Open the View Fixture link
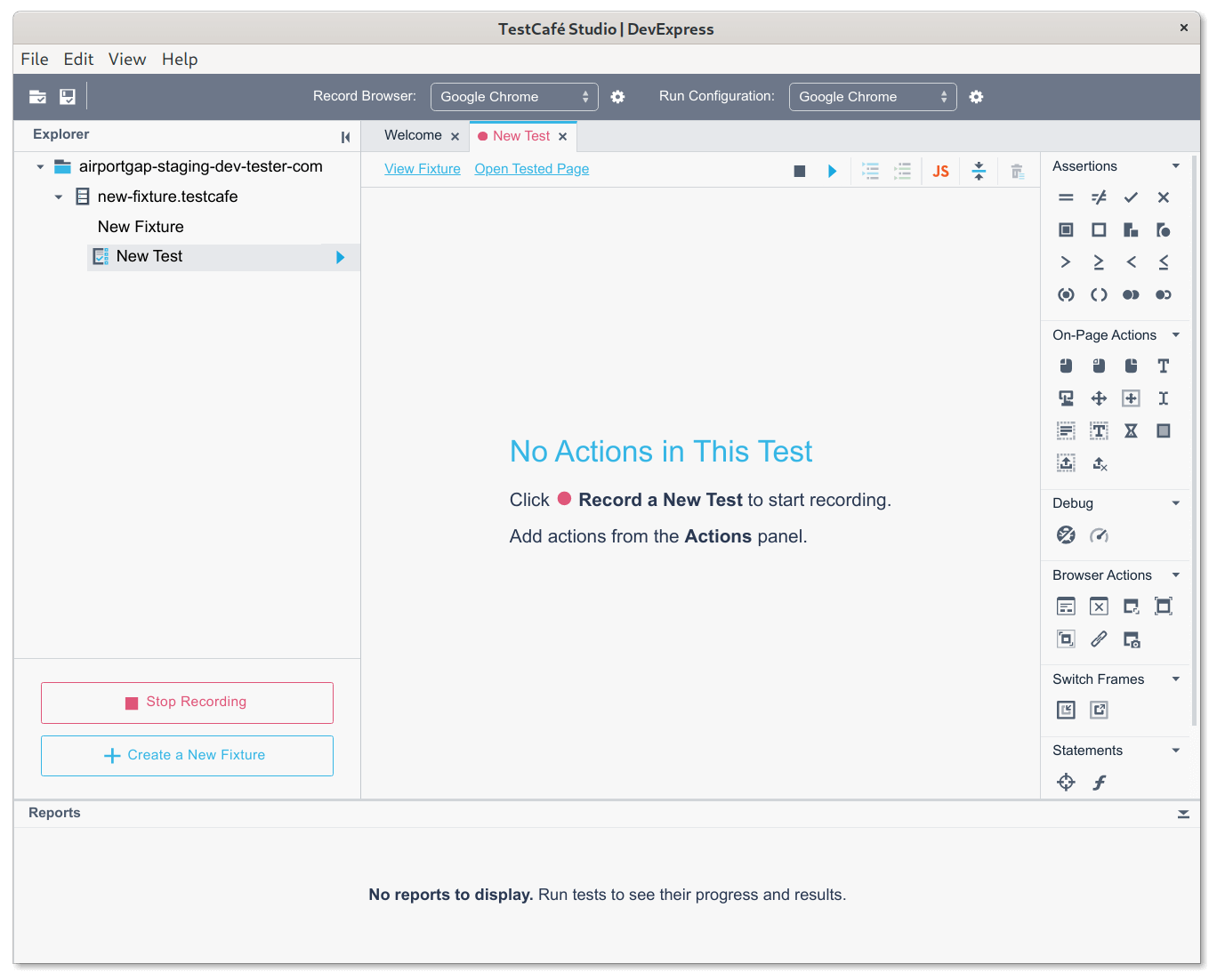1217x980 pixels. pos(423,169)
